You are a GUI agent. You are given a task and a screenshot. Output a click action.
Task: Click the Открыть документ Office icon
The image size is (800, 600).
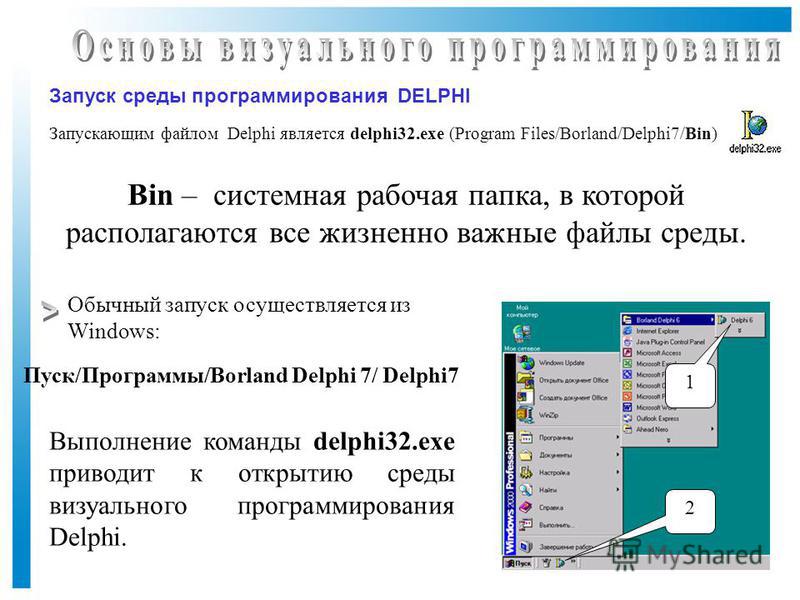pyautogui.click(x=526, y=380)
